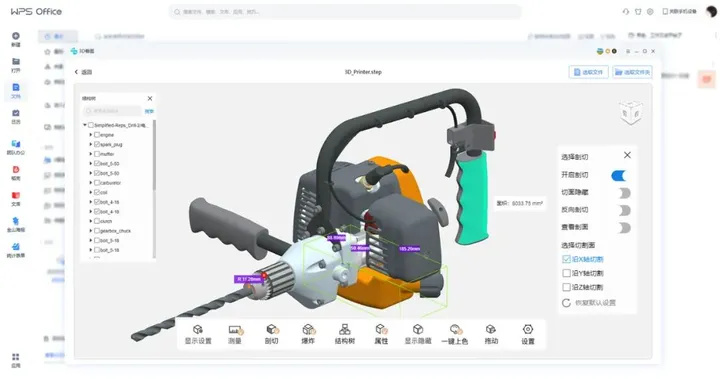The image size is (720, 379).
Task: Click the 一键上色 one-click color tool
Action: pos(455,334)
